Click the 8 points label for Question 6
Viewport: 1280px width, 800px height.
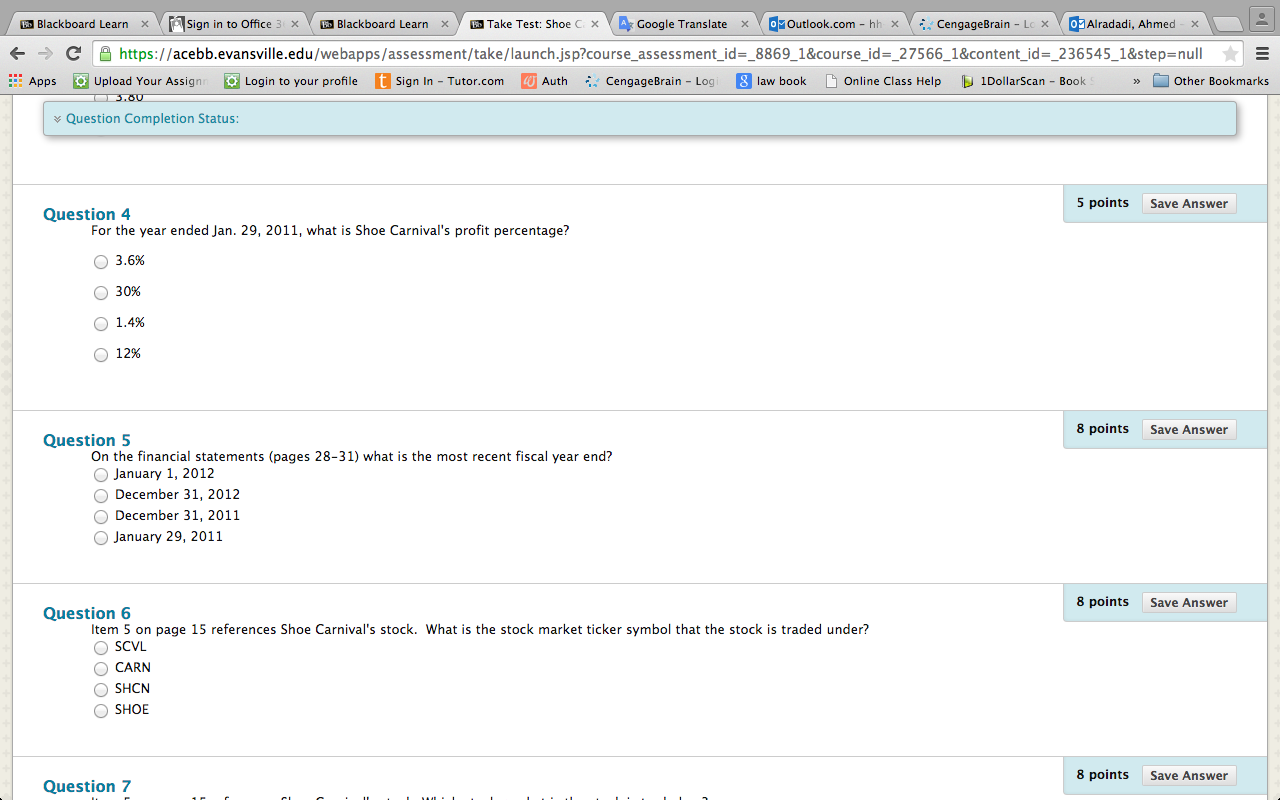point(1103,602)
